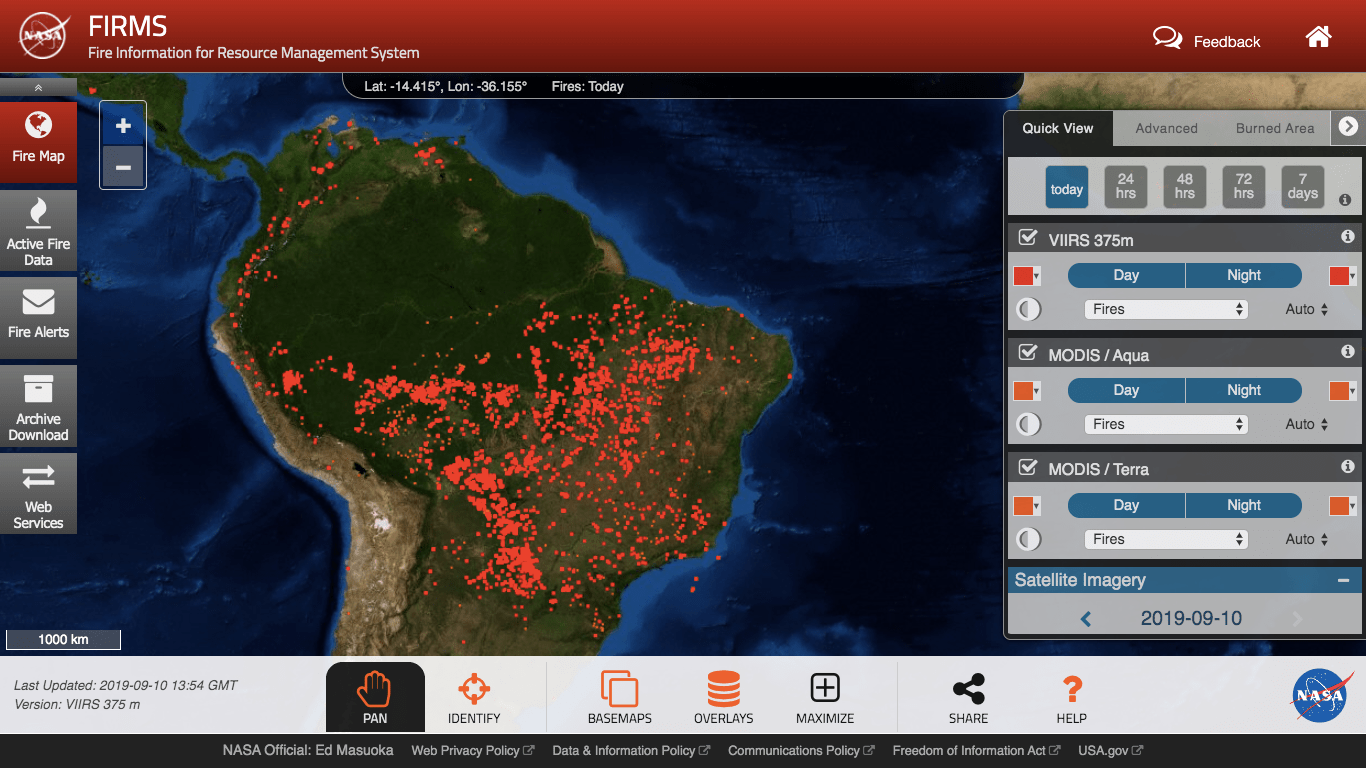Open the VIIRS 375m Fires dropdown
This screenshot has height=768, width=1366.
(1166, 309)
